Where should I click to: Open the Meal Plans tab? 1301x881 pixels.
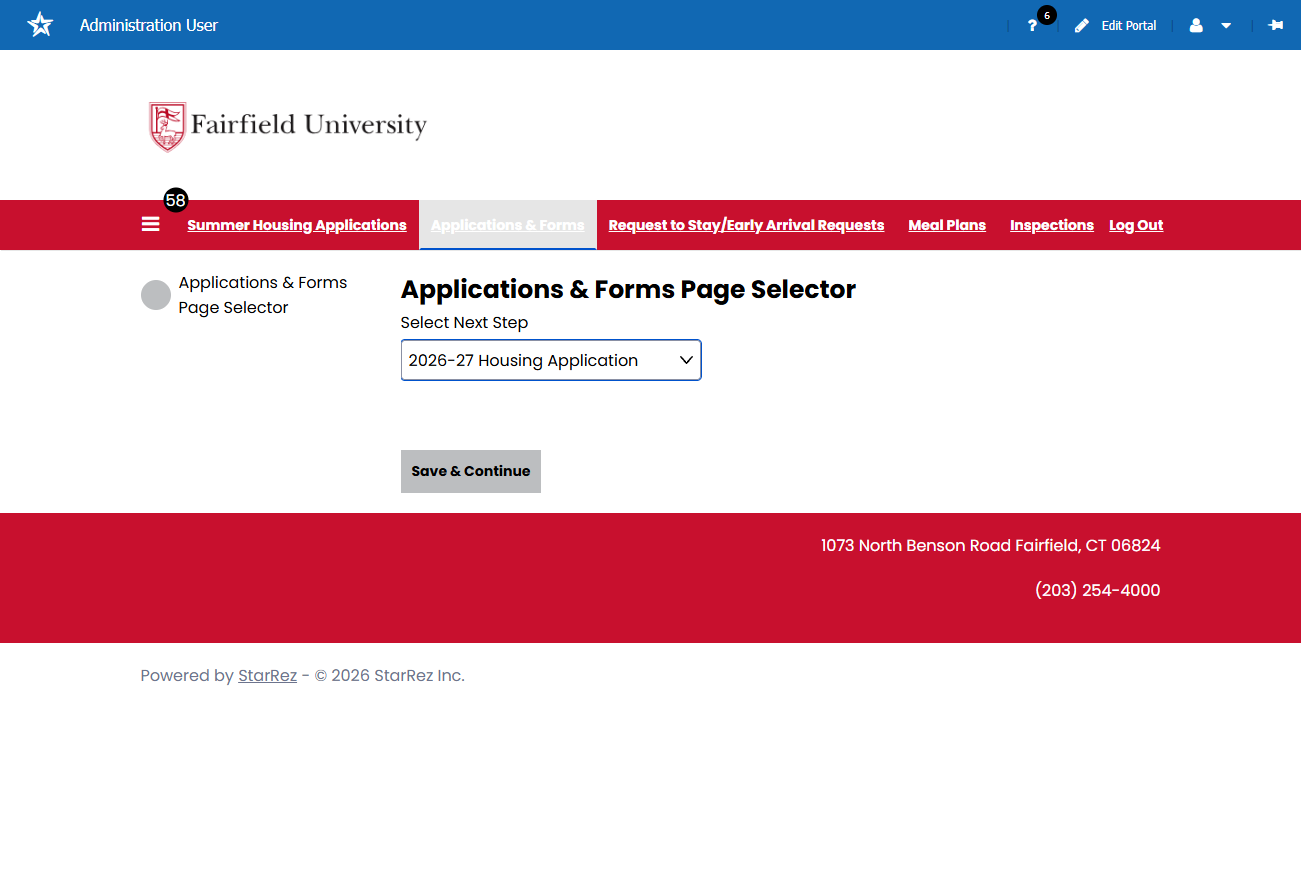947,225
